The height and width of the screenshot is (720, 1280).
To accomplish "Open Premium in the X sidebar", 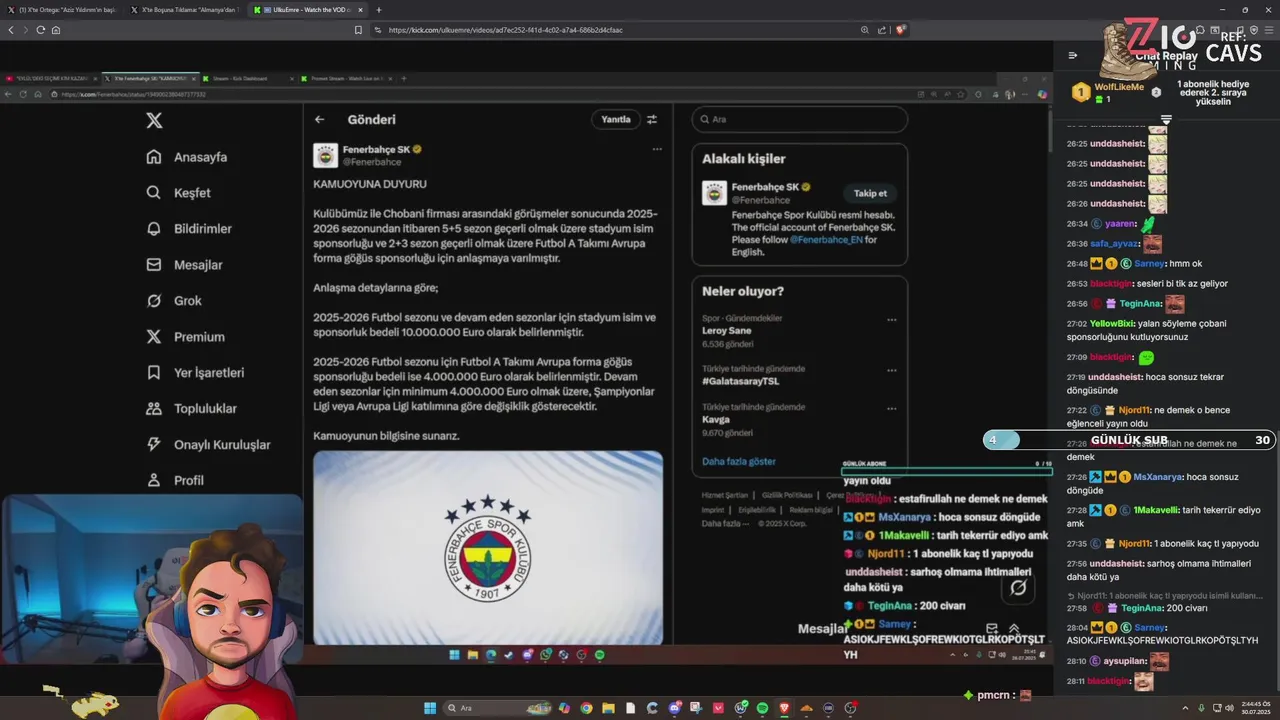I will coord(185,337).
